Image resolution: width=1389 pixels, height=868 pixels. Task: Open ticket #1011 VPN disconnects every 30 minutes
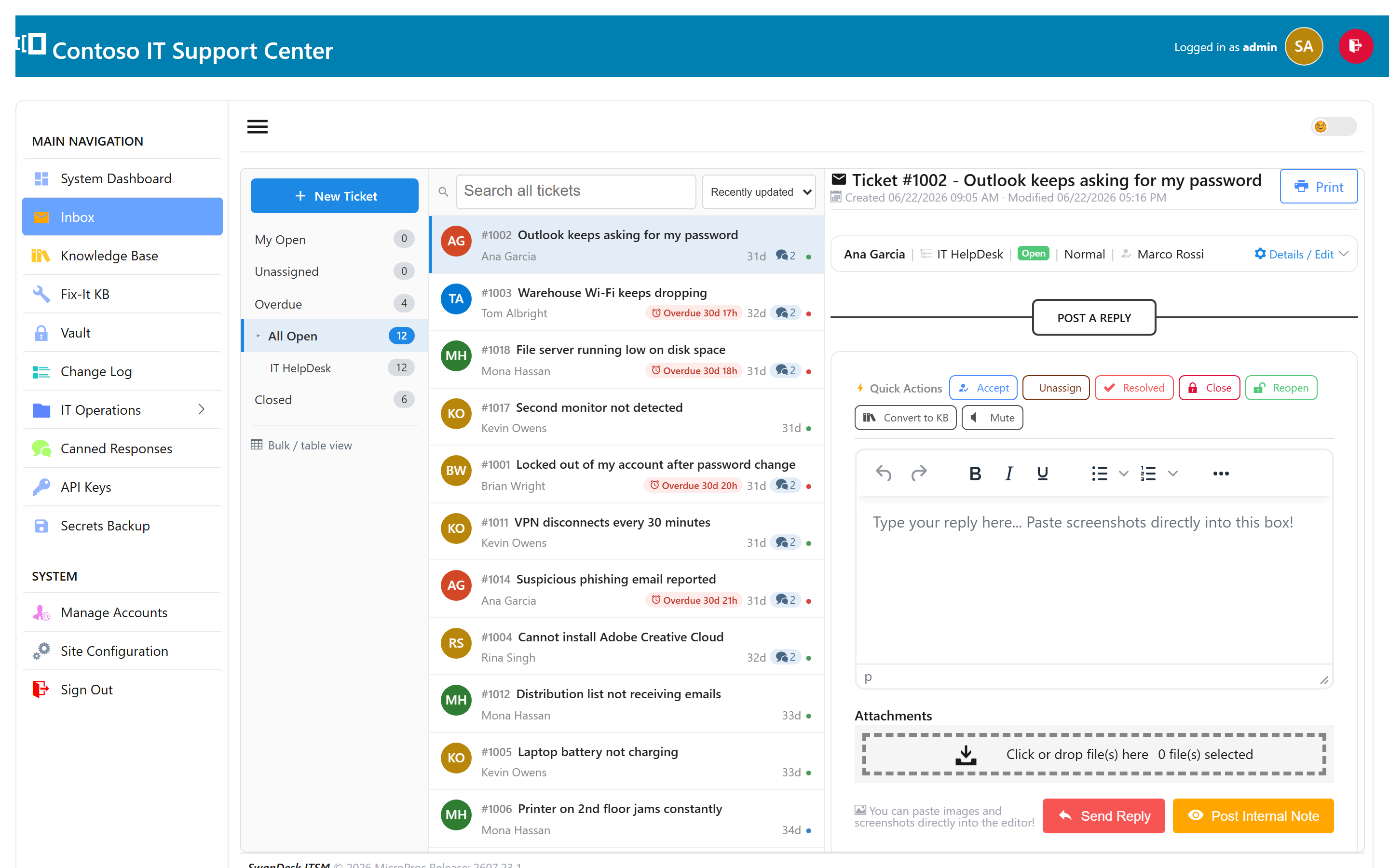click(626, 531)
